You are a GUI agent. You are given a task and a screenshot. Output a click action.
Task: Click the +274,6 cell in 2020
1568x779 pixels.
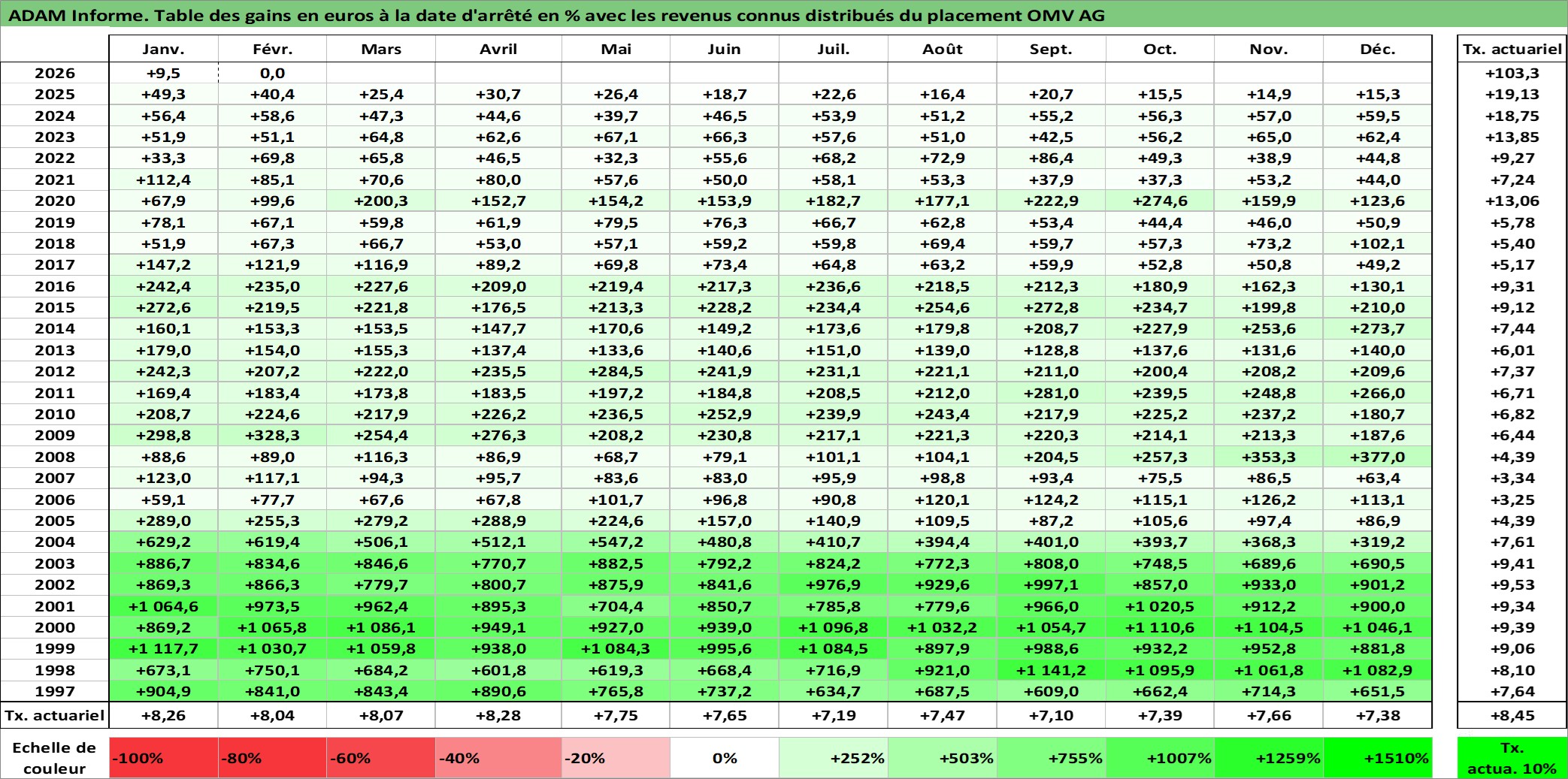click(x=1160, y=201)
